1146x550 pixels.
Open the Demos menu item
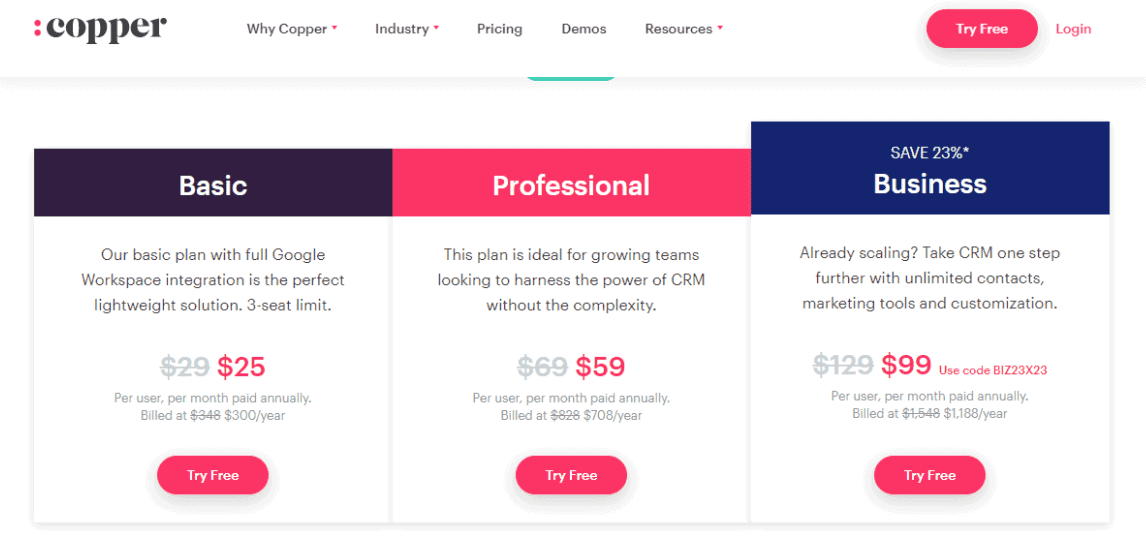(x=583, y=29)
